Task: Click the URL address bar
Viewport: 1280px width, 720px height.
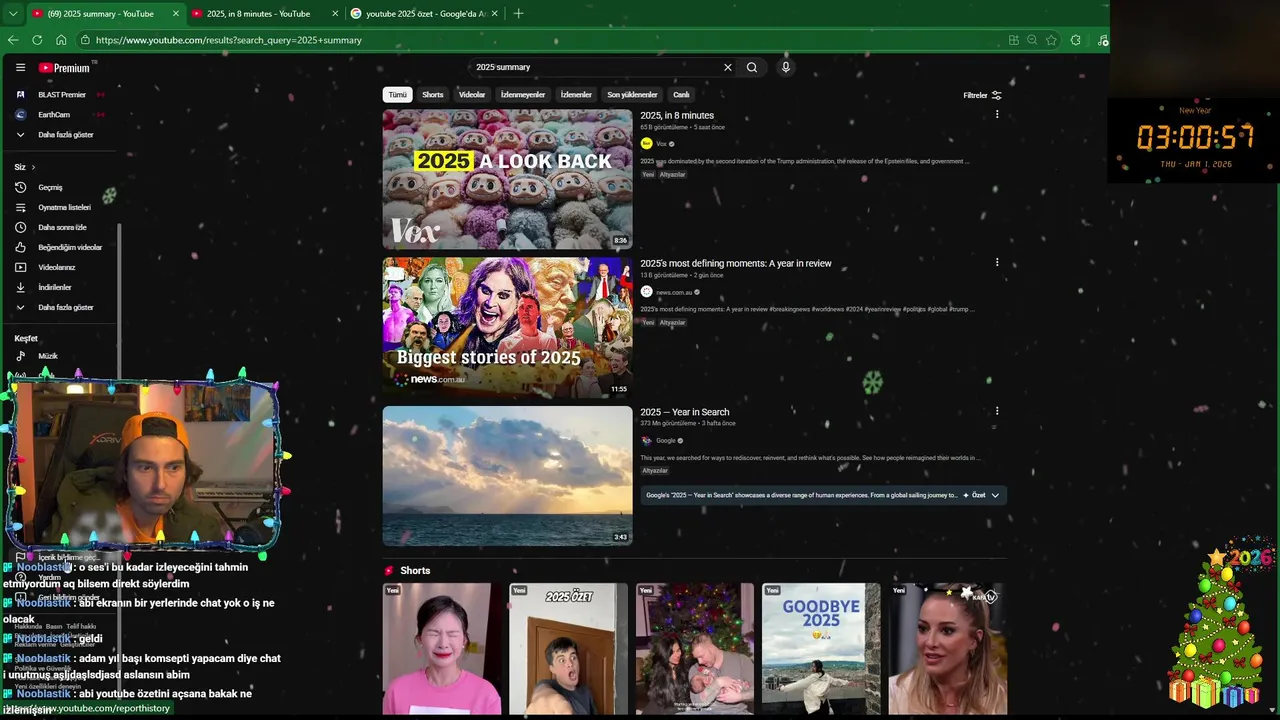Action: pyautogui.click(x=540, y=40)
